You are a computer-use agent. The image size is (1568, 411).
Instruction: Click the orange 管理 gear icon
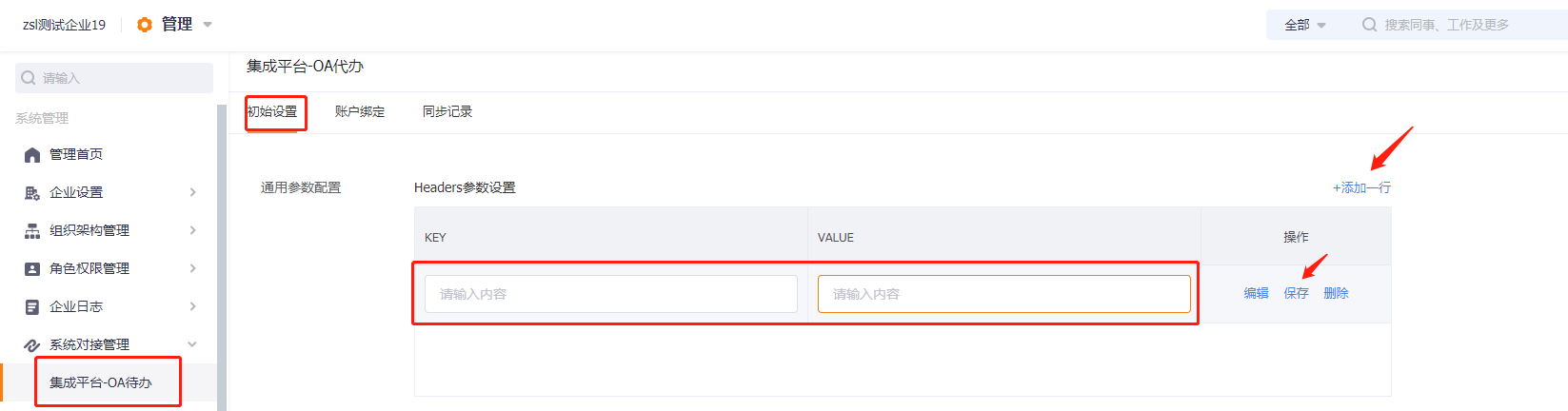(x=145, y=25)
